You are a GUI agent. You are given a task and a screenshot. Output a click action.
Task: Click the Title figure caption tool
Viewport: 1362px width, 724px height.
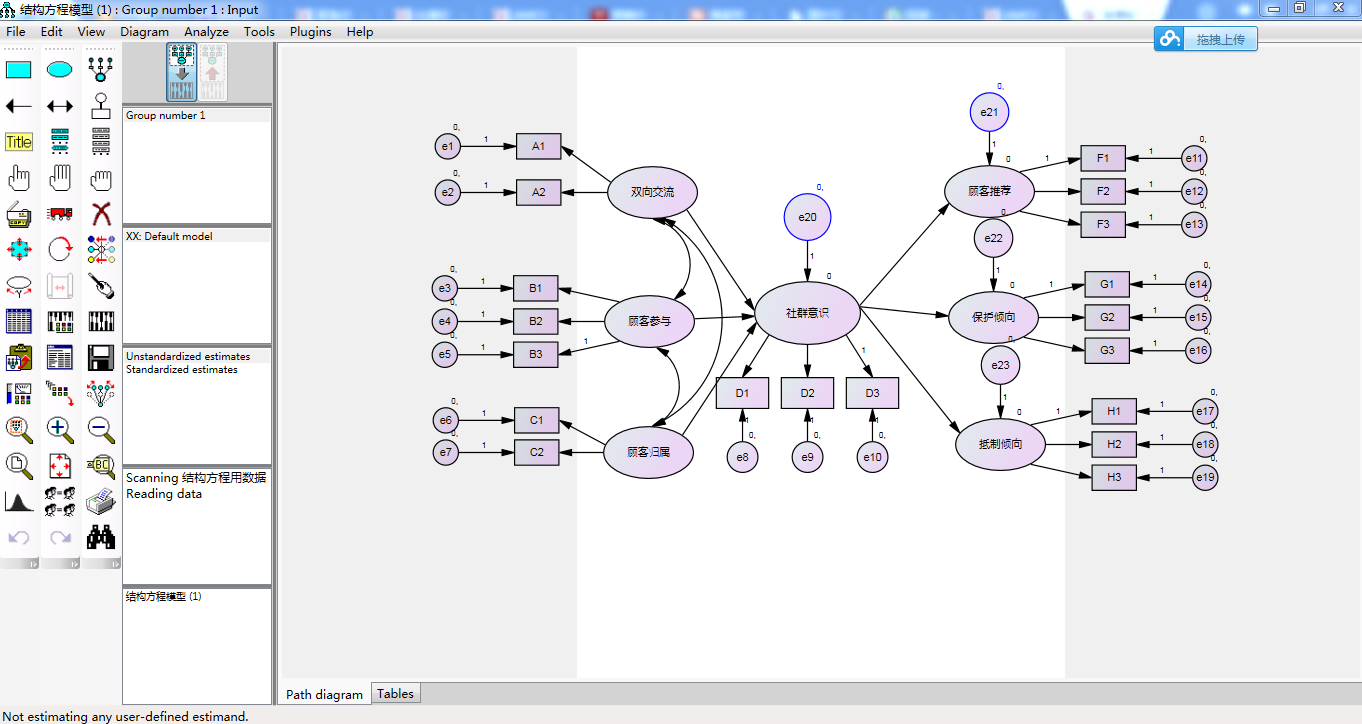click(x=19, y=142)
